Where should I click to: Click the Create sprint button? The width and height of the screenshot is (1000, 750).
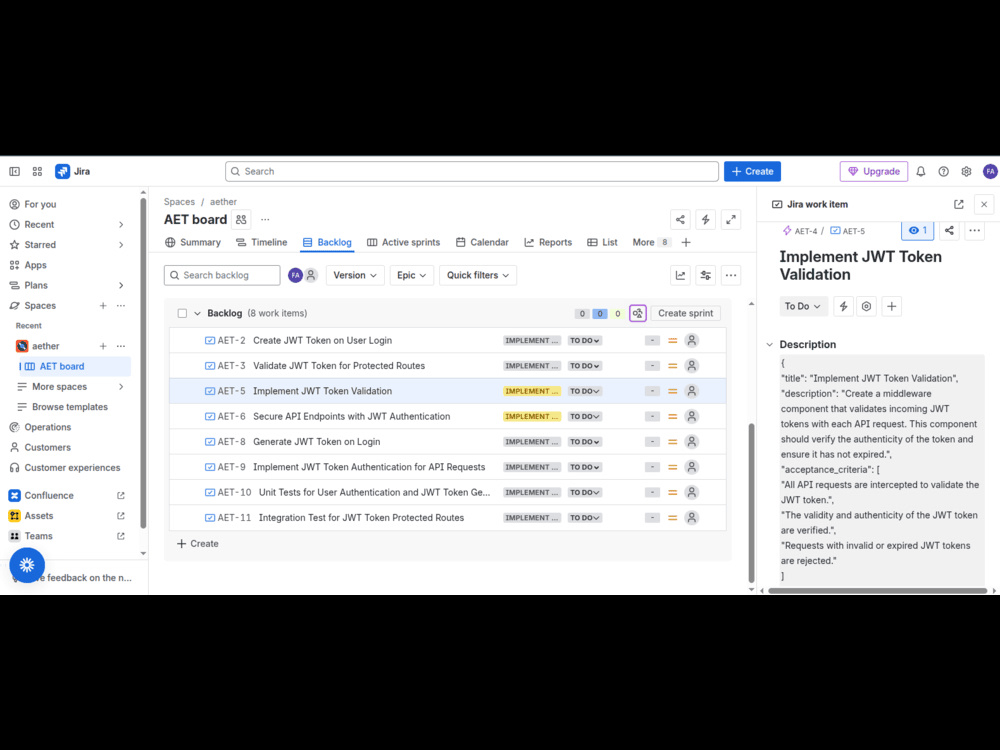tap(686, 313)
